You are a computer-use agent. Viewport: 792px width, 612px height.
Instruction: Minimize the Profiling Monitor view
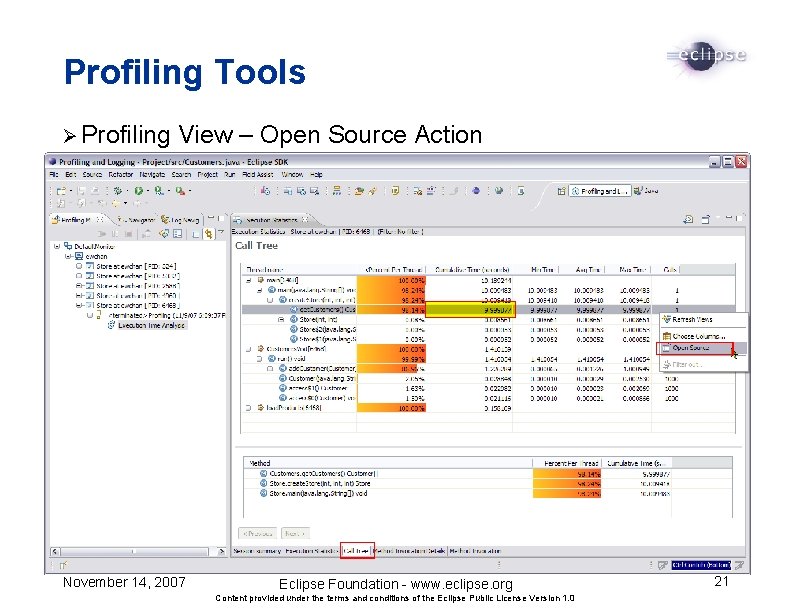211,219
